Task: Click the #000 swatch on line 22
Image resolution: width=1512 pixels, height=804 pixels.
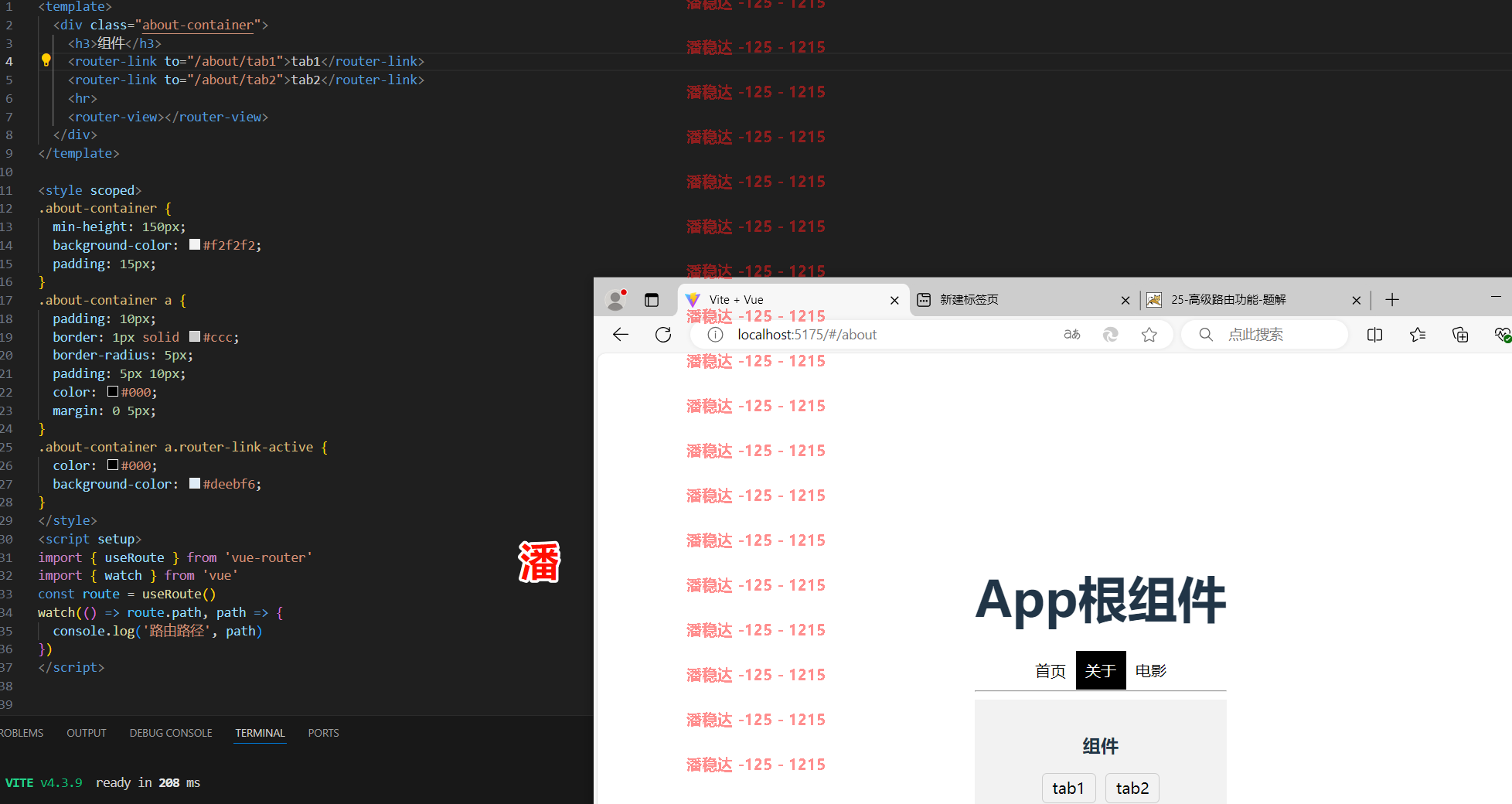Action: [113, 391]
